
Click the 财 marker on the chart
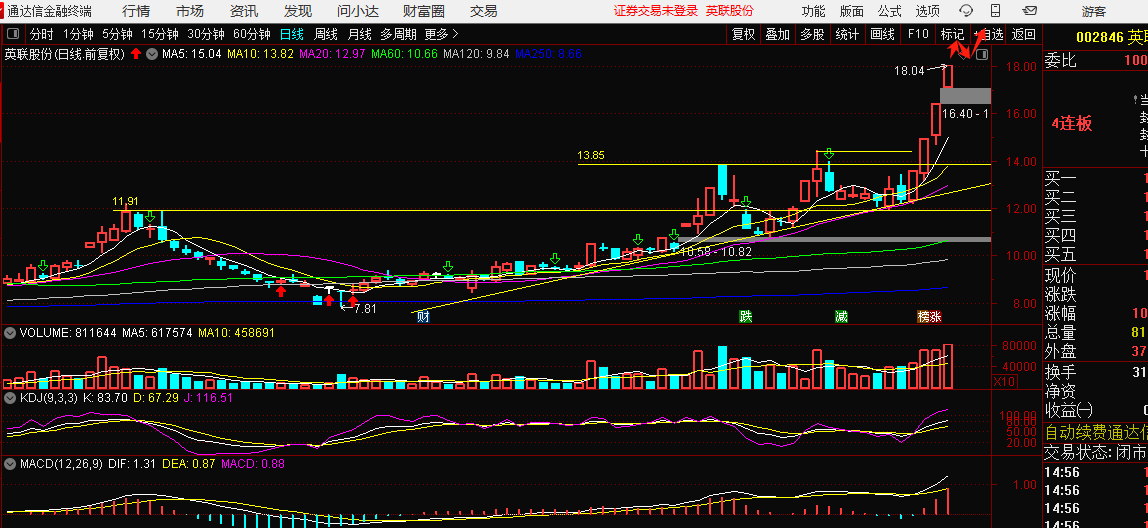[422, 316]
